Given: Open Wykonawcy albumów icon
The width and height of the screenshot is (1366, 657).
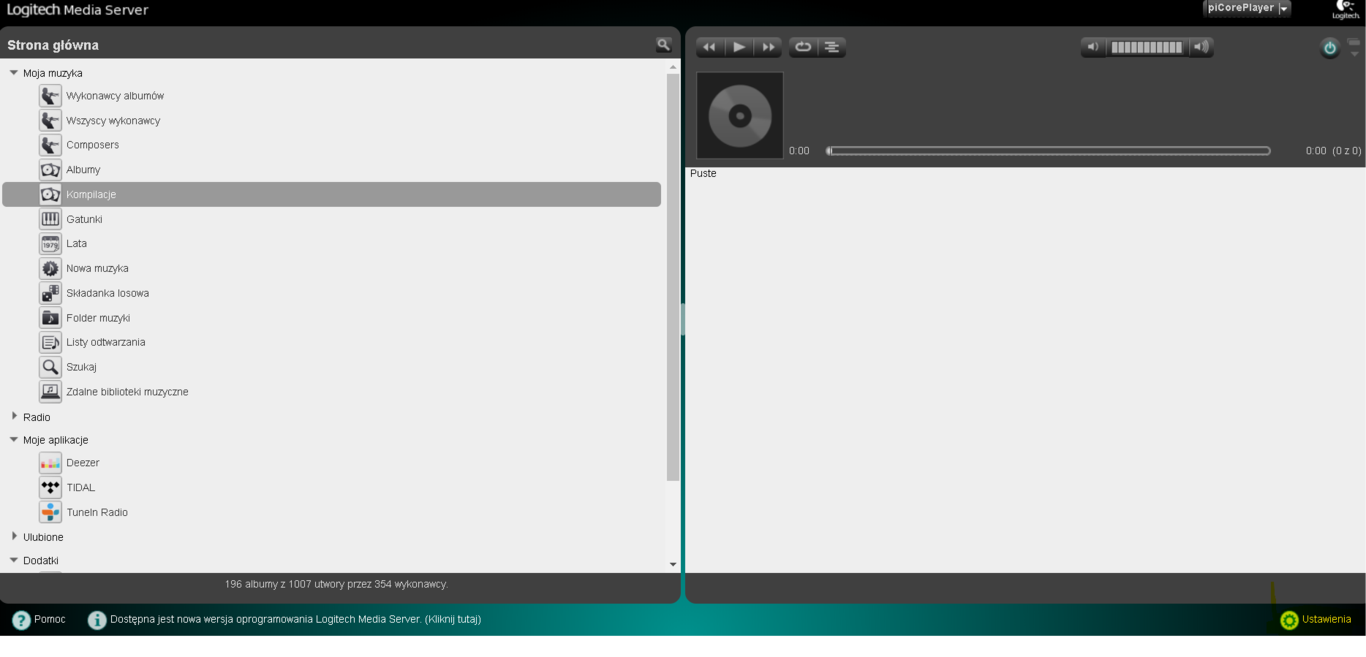Looking at the screenshot, I should 50,96.
